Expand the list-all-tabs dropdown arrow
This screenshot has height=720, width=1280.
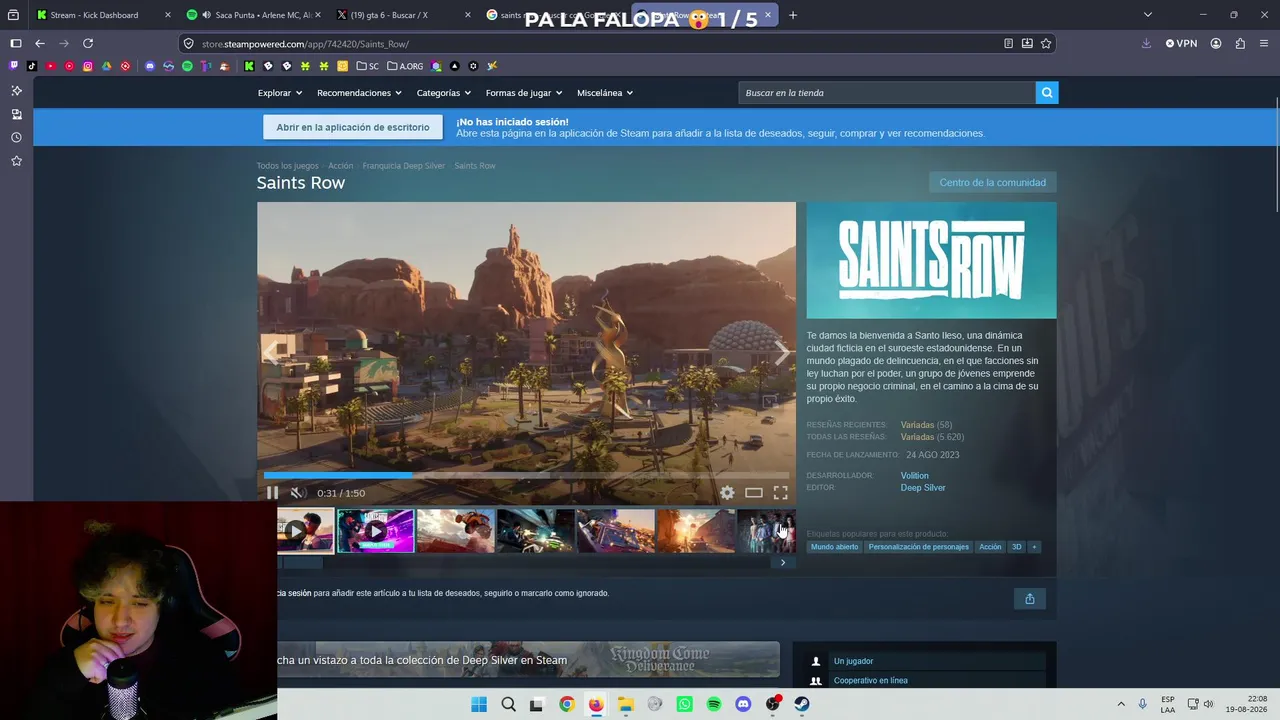click(x=1148, y=15)
